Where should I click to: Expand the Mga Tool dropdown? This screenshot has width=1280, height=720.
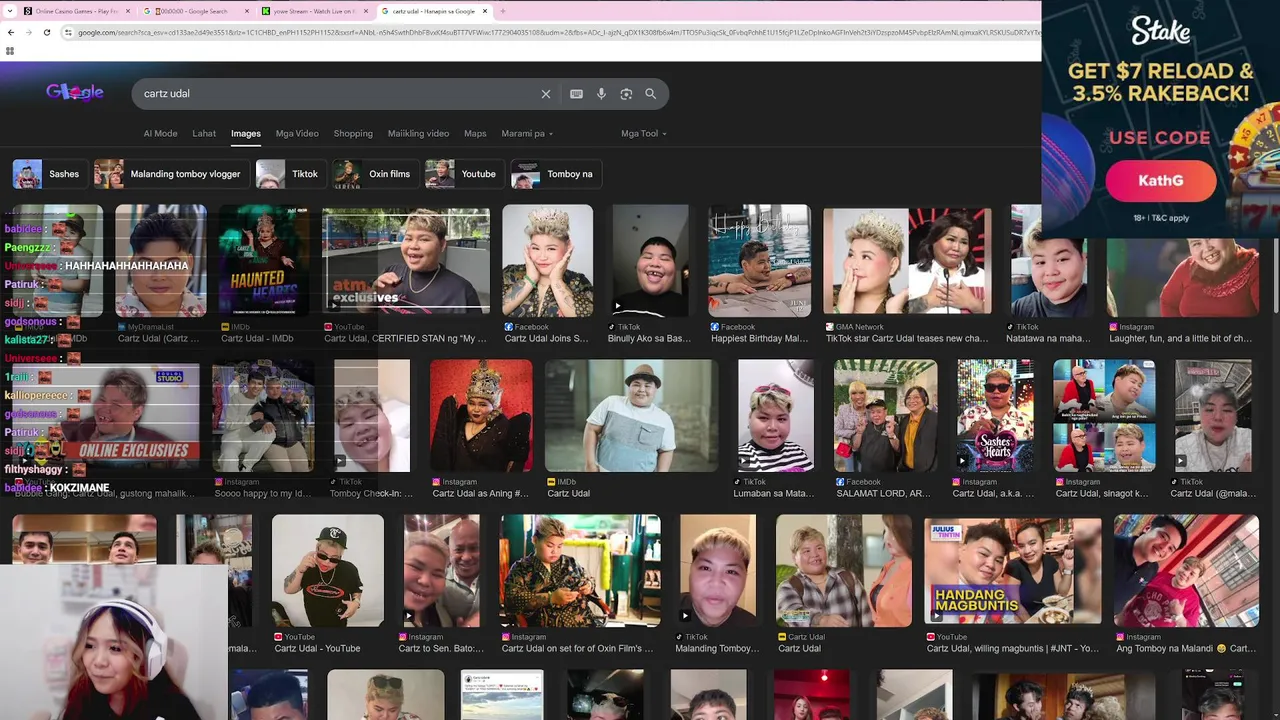click(x=643, y=133)
